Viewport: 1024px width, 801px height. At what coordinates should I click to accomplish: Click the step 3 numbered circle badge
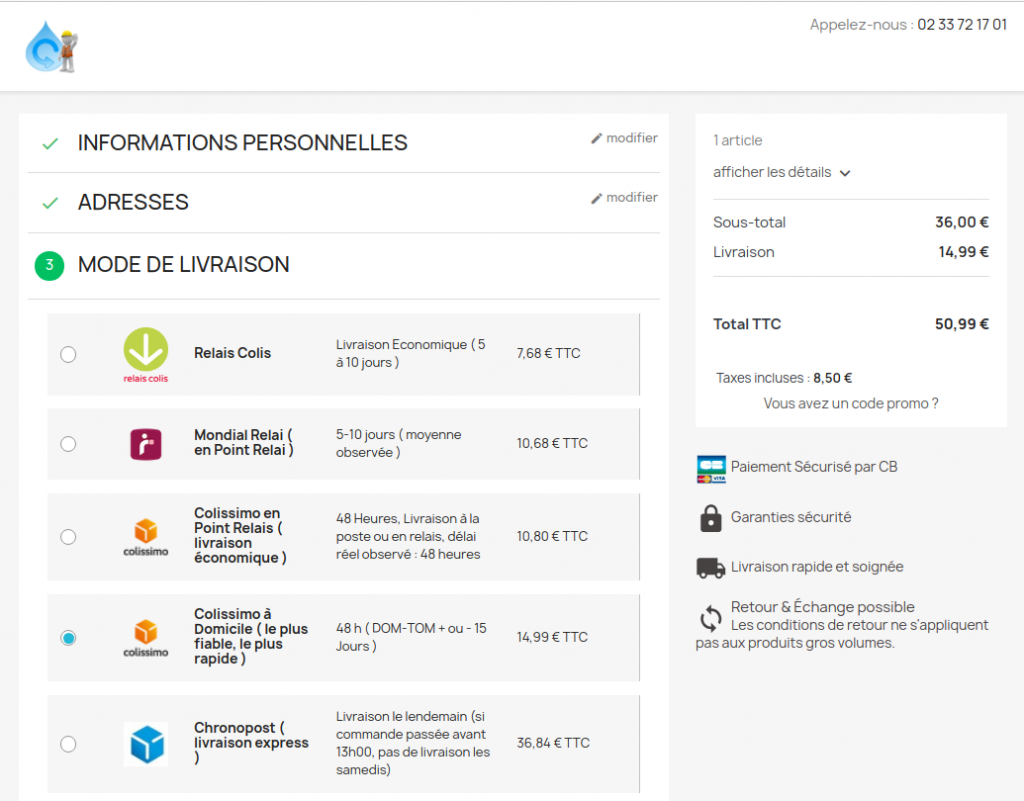[49, 265]
